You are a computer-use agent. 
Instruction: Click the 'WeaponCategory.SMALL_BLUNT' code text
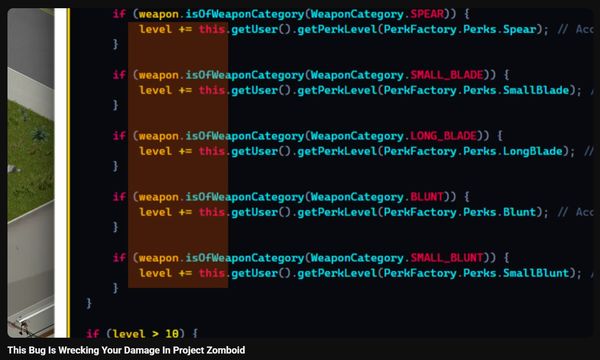point(397,257)
